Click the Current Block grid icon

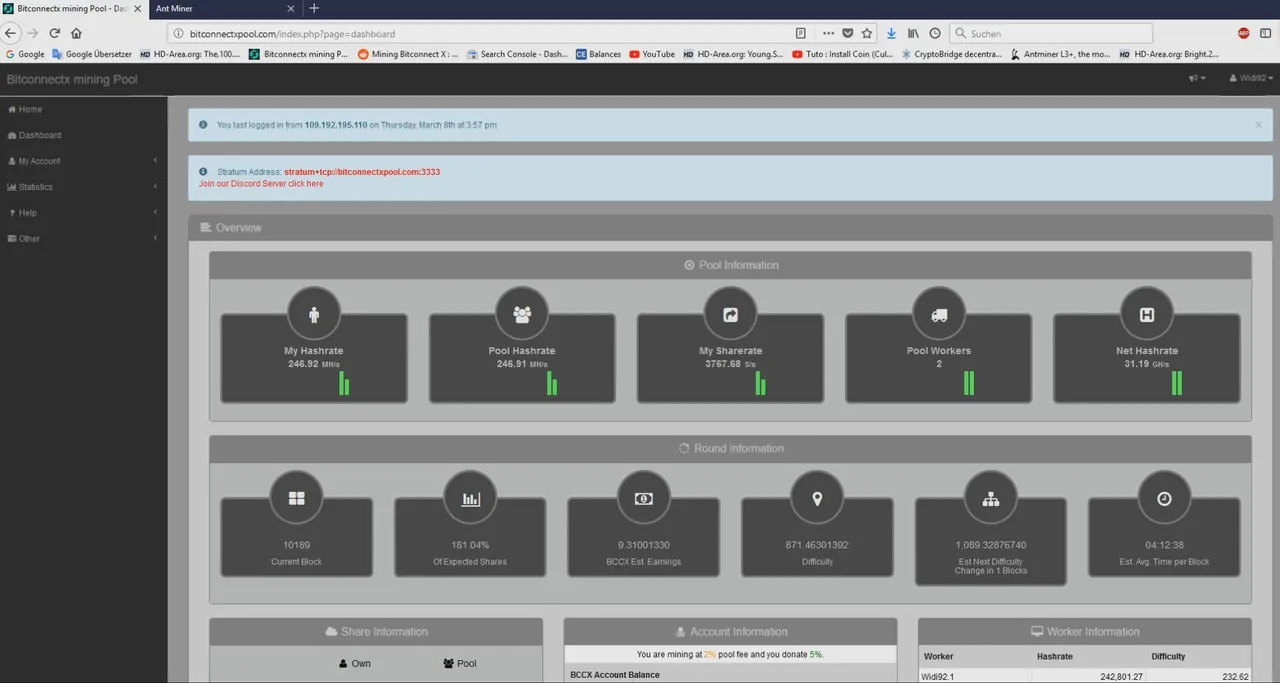(296, 498)
